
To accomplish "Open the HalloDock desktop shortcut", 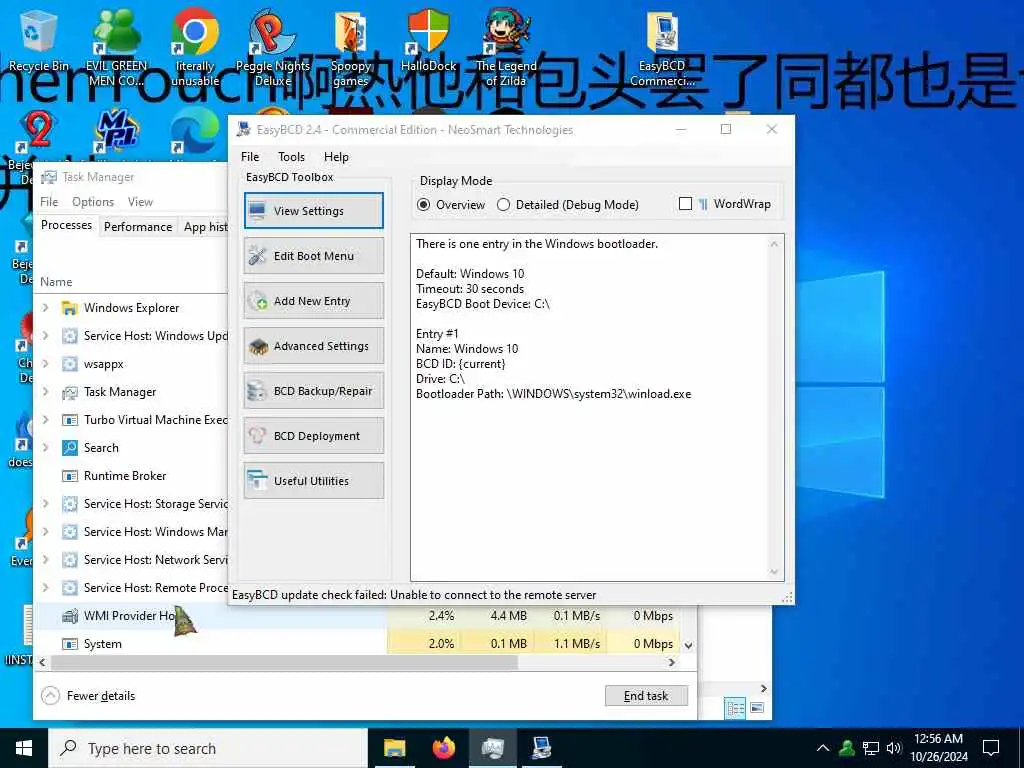I will point(428,40).
